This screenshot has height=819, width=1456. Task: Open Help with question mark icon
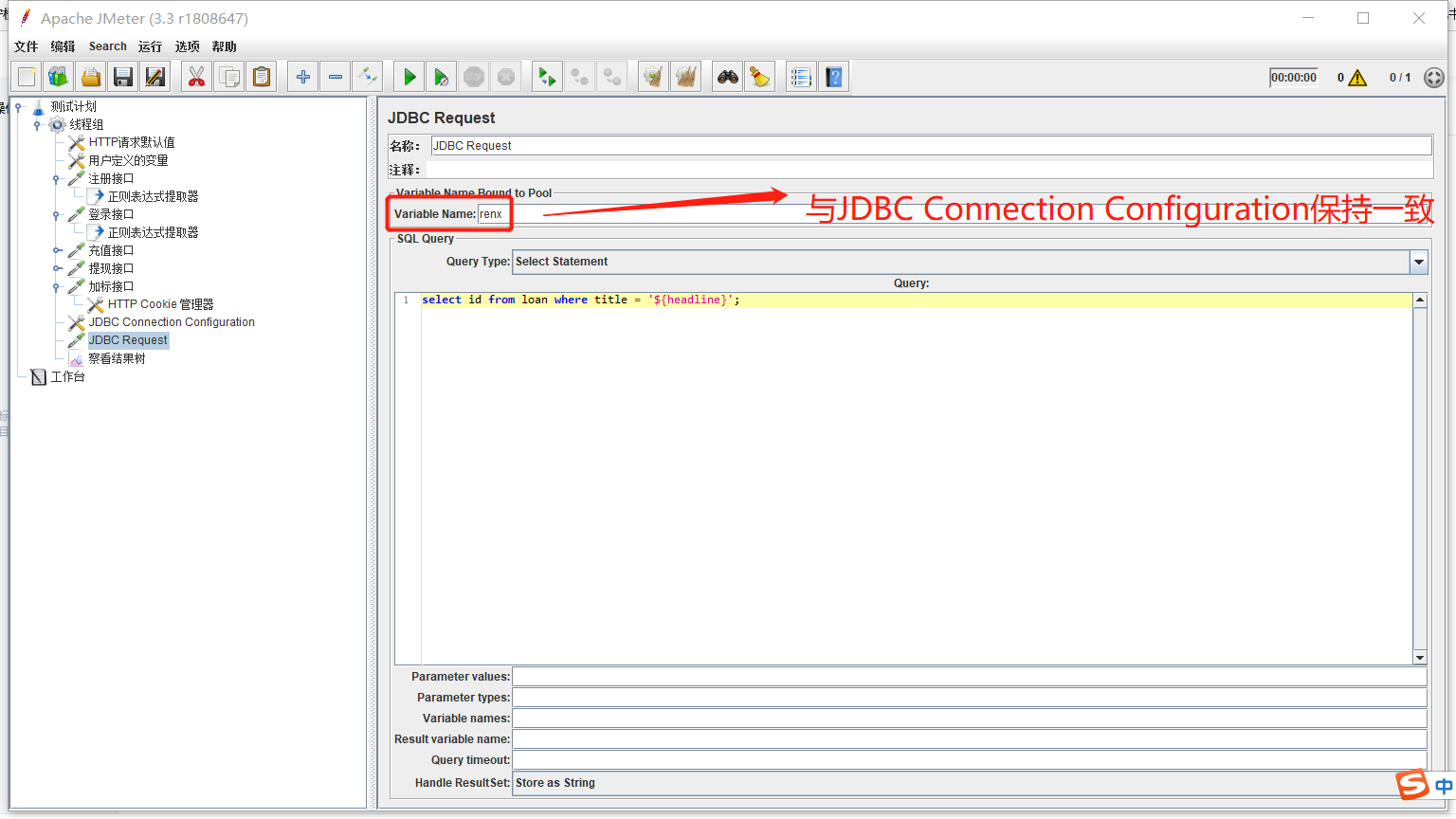[833, 77]
